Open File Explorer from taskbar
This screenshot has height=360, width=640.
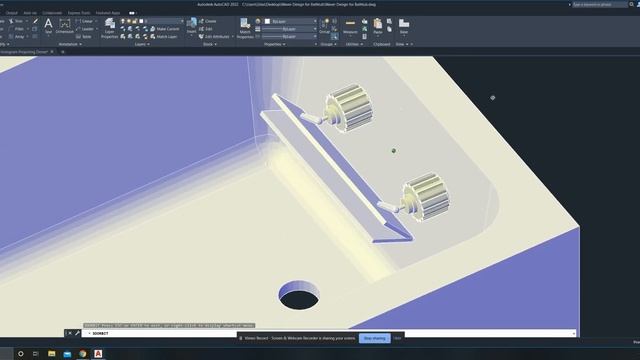coord(51,353)
